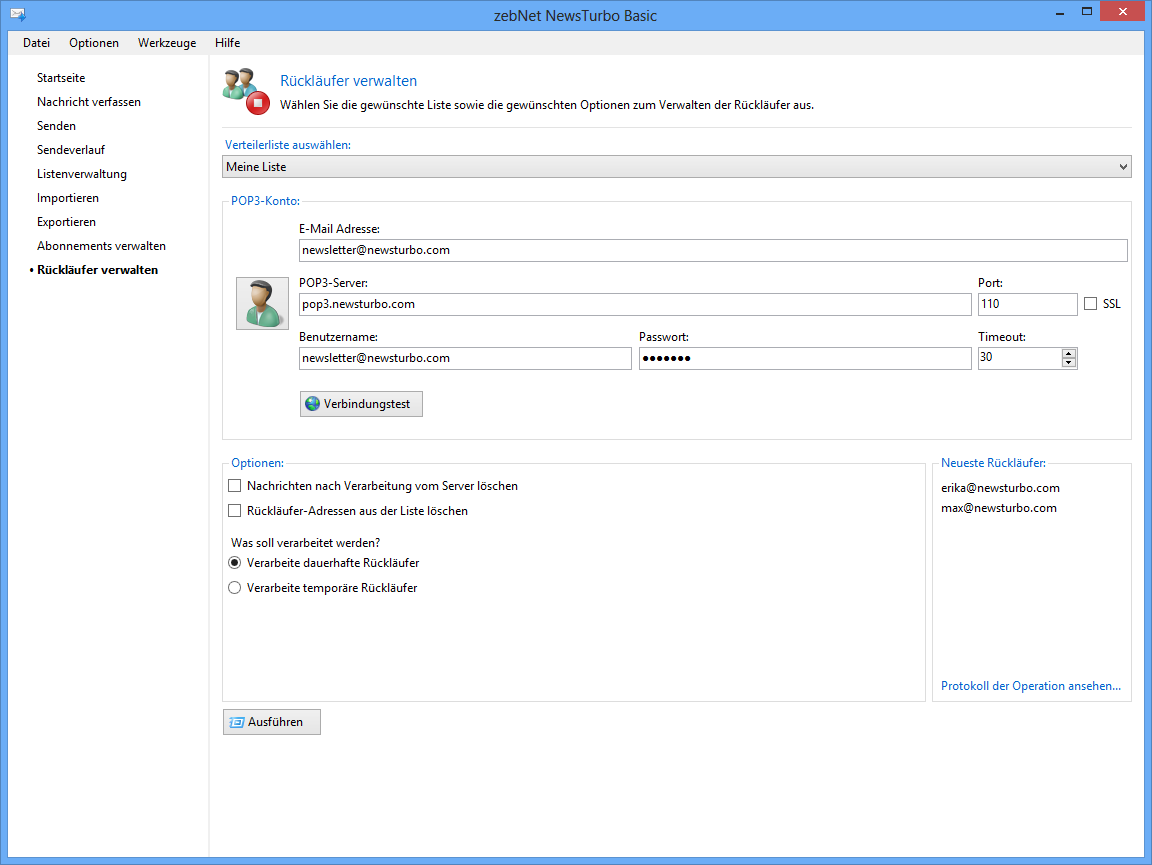Click the Rückläufer verwalten header users icon
Screen dimensions: 1152x865
(x=246, y=92)
